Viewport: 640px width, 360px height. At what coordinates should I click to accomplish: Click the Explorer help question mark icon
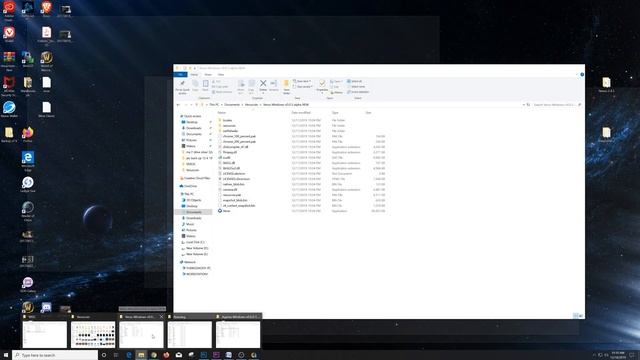coord(582,75)
